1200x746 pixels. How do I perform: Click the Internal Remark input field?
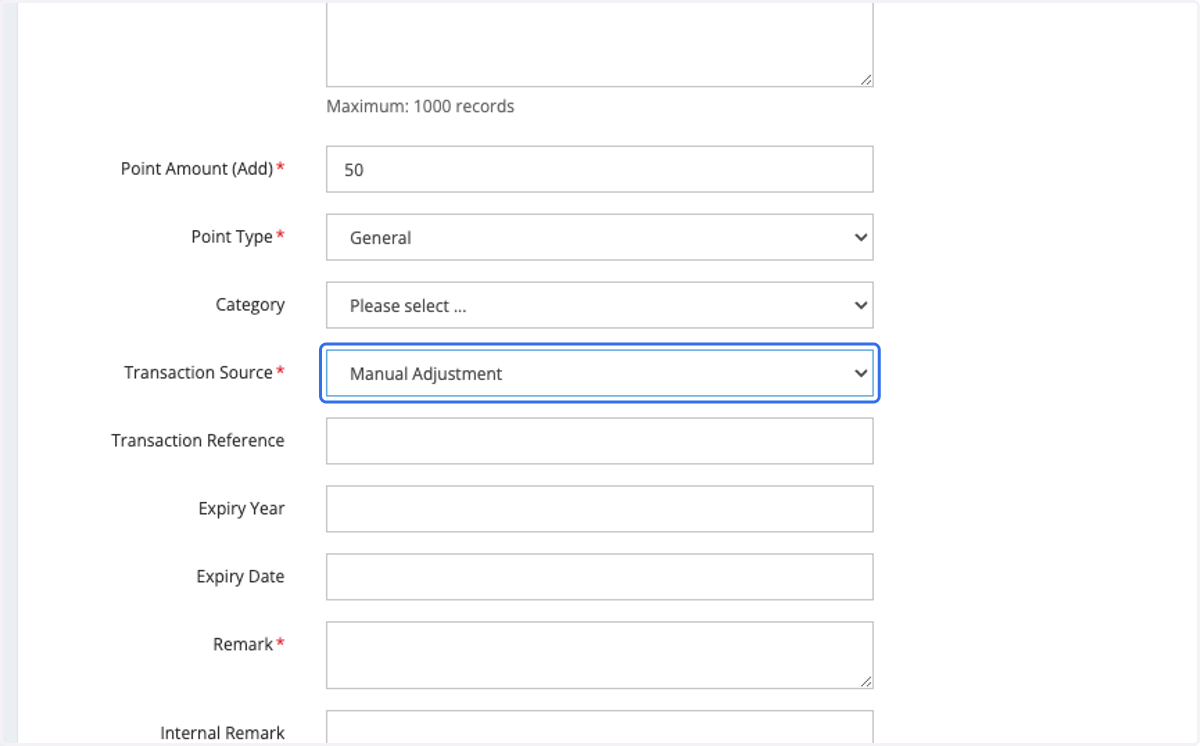point(599,727)
